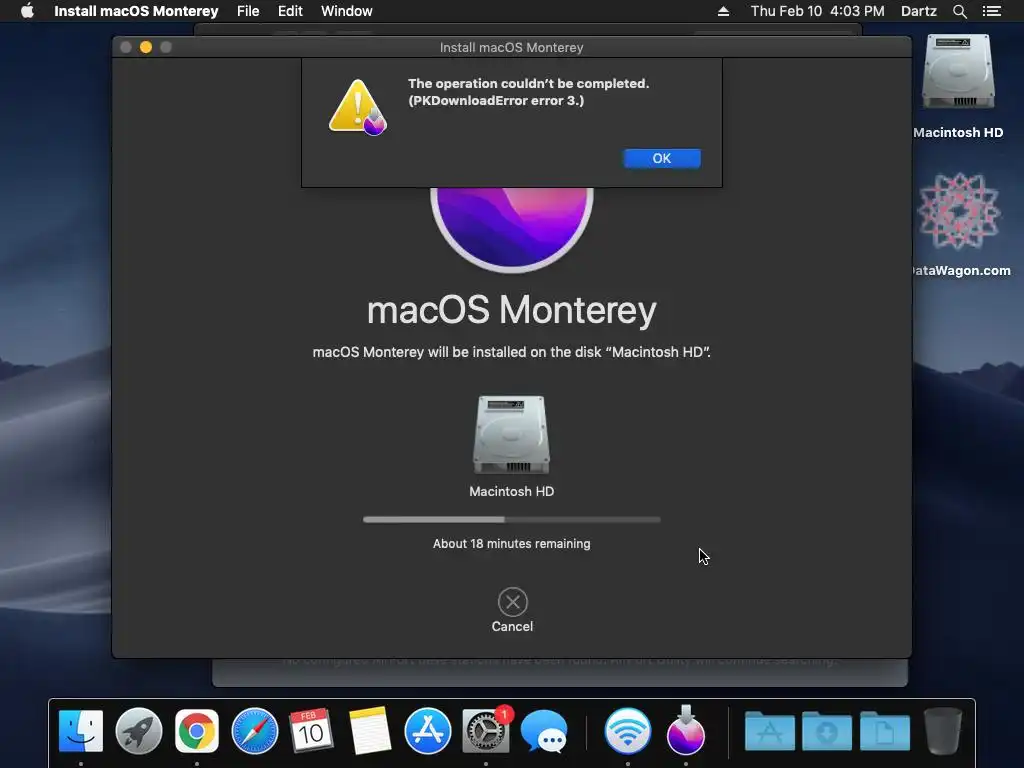Click OK in the error dialog
The image size is (1024, 768).
(x=662, y=158)
